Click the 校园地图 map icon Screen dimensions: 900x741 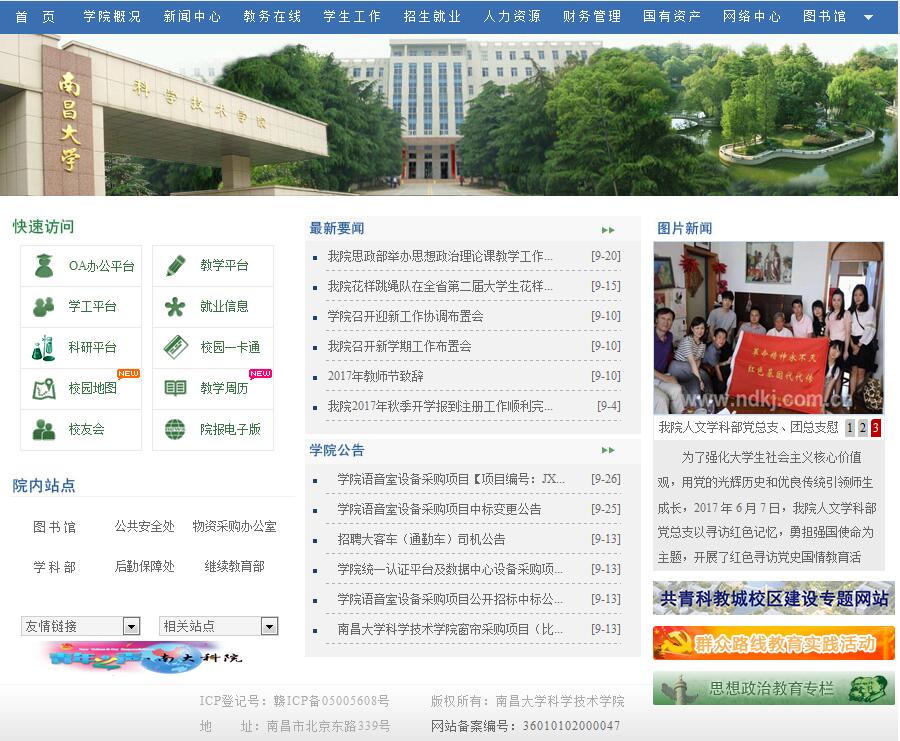(43, 389)
